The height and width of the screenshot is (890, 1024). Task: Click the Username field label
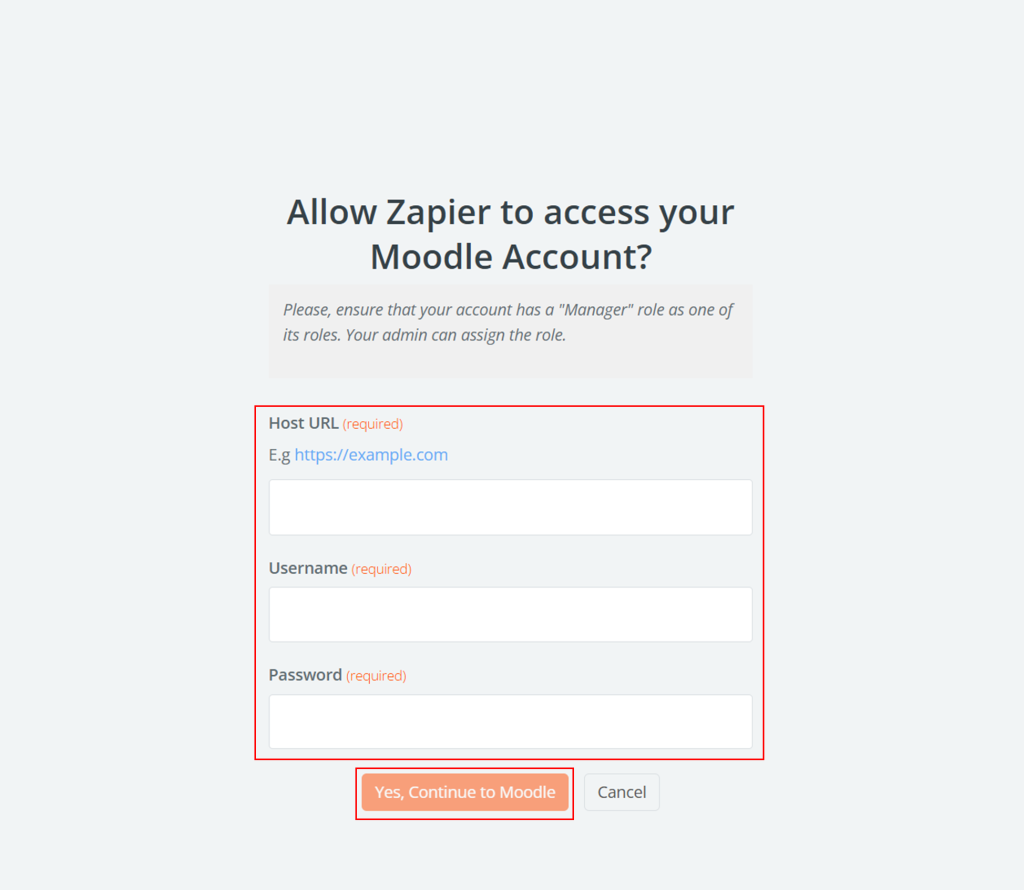(x=308, y=568)
